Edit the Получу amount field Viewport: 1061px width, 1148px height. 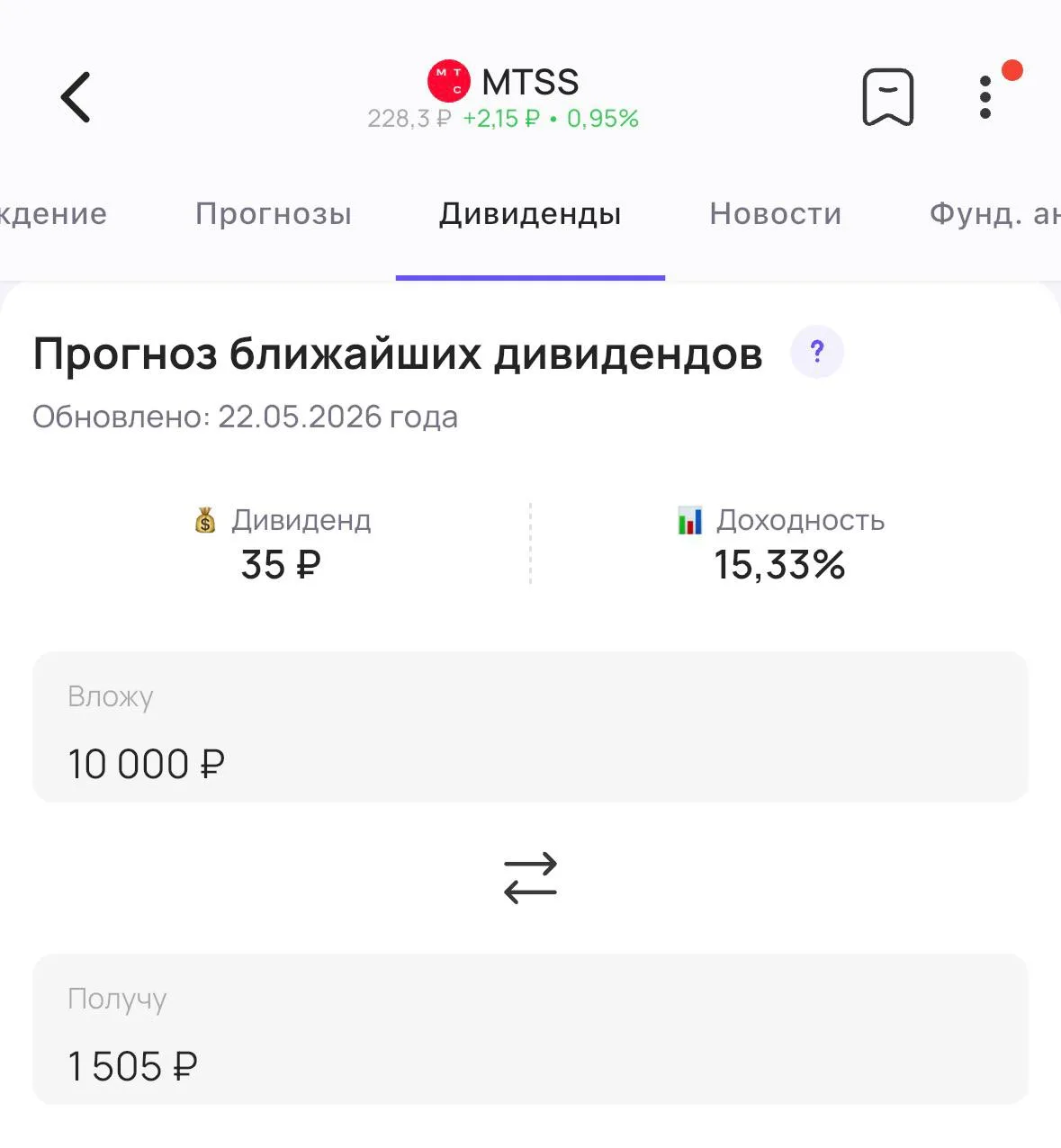(x=530, y=1029)
